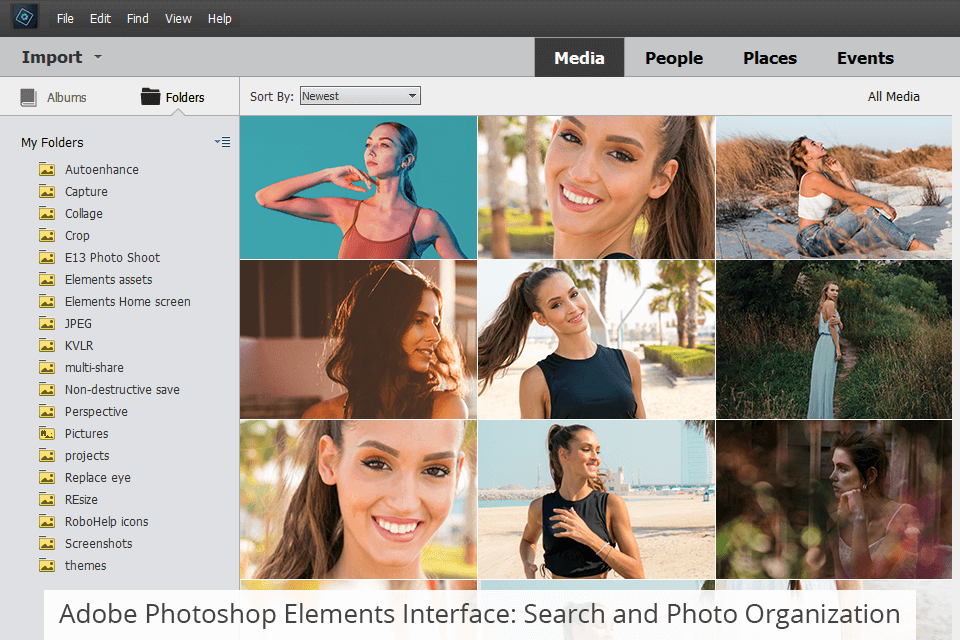
Task: Select the teal background woman photo
Action: click(x=358, y=187)
